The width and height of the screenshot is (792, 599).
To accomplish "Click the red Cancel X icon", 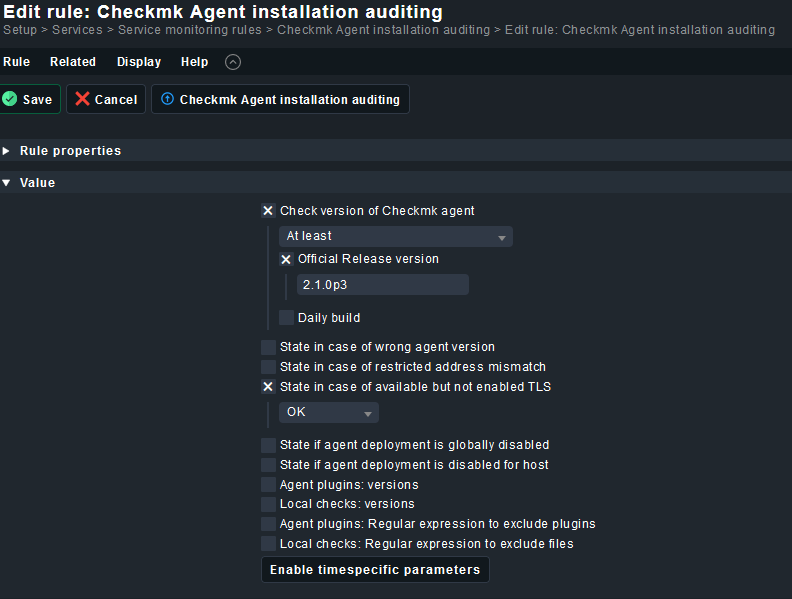I will (x=82, y=99).
